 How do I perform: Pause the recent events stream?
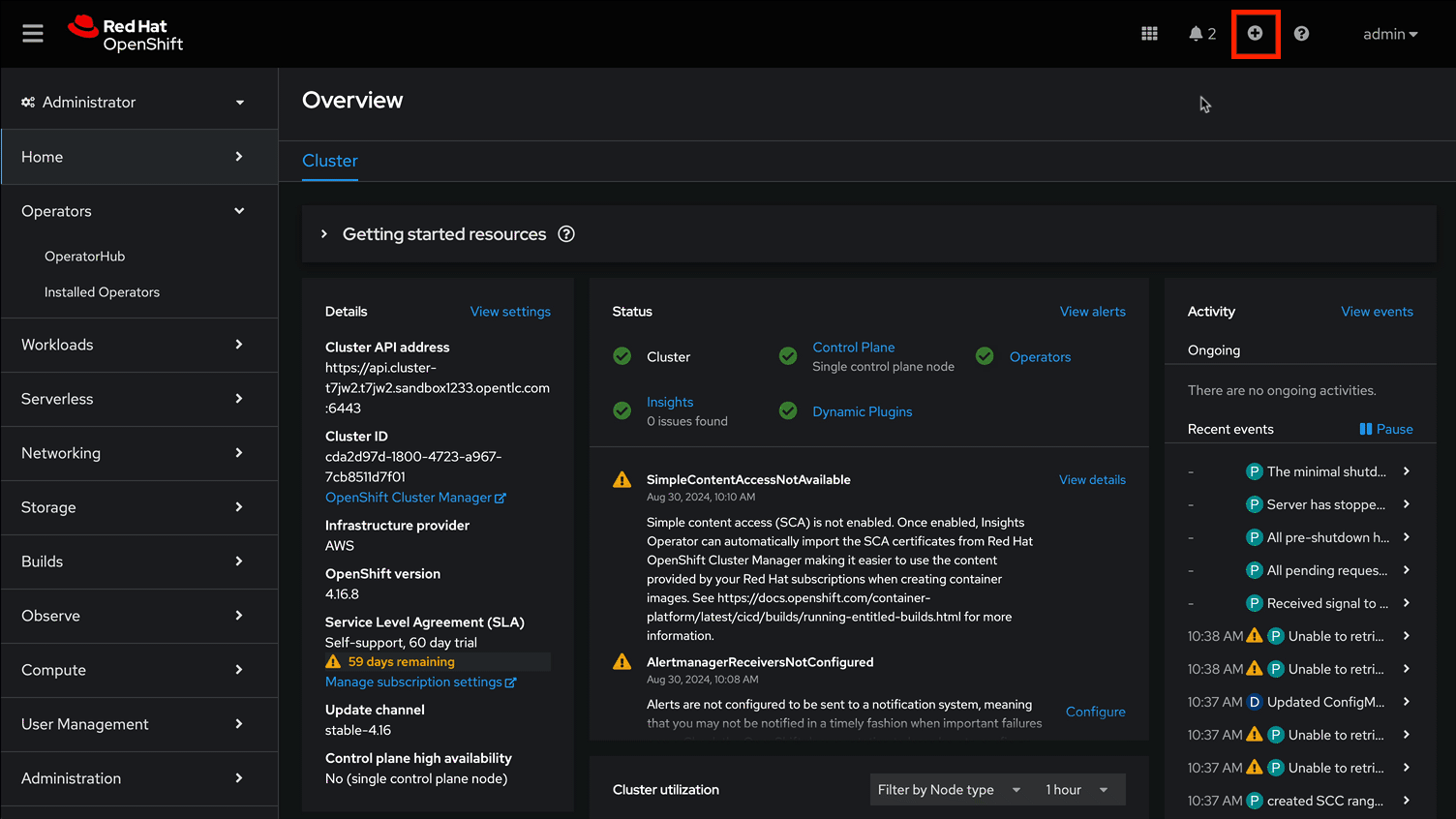[1385, 429]
